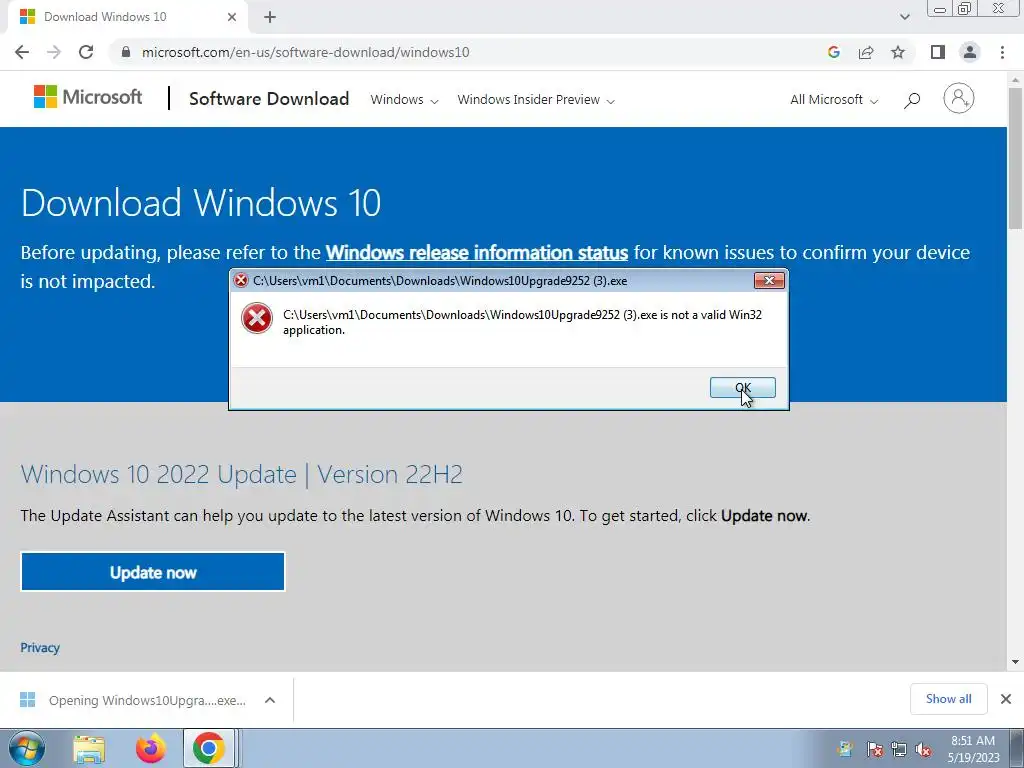Click the Microsoft sign-in account icon
Image resolution: width=1024 pixels, height=768 pixels.
(958, 99)
